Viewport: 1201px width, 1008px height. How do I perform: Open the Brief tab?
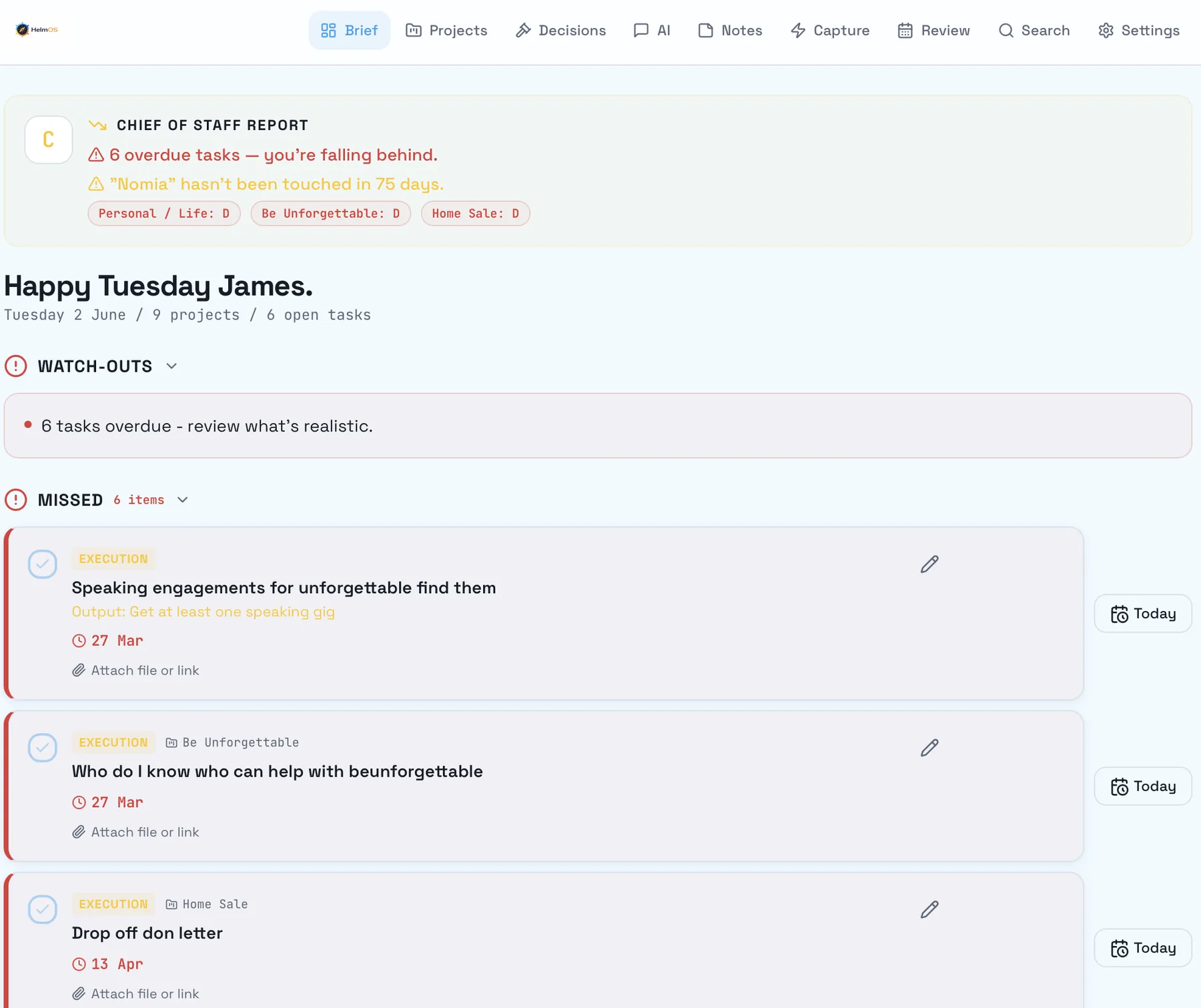tap(349, 31)
